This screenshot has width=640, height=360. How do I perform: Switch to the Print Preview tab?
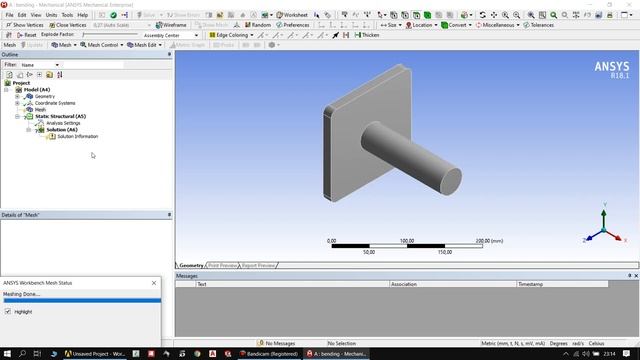[x=222, y=265]
